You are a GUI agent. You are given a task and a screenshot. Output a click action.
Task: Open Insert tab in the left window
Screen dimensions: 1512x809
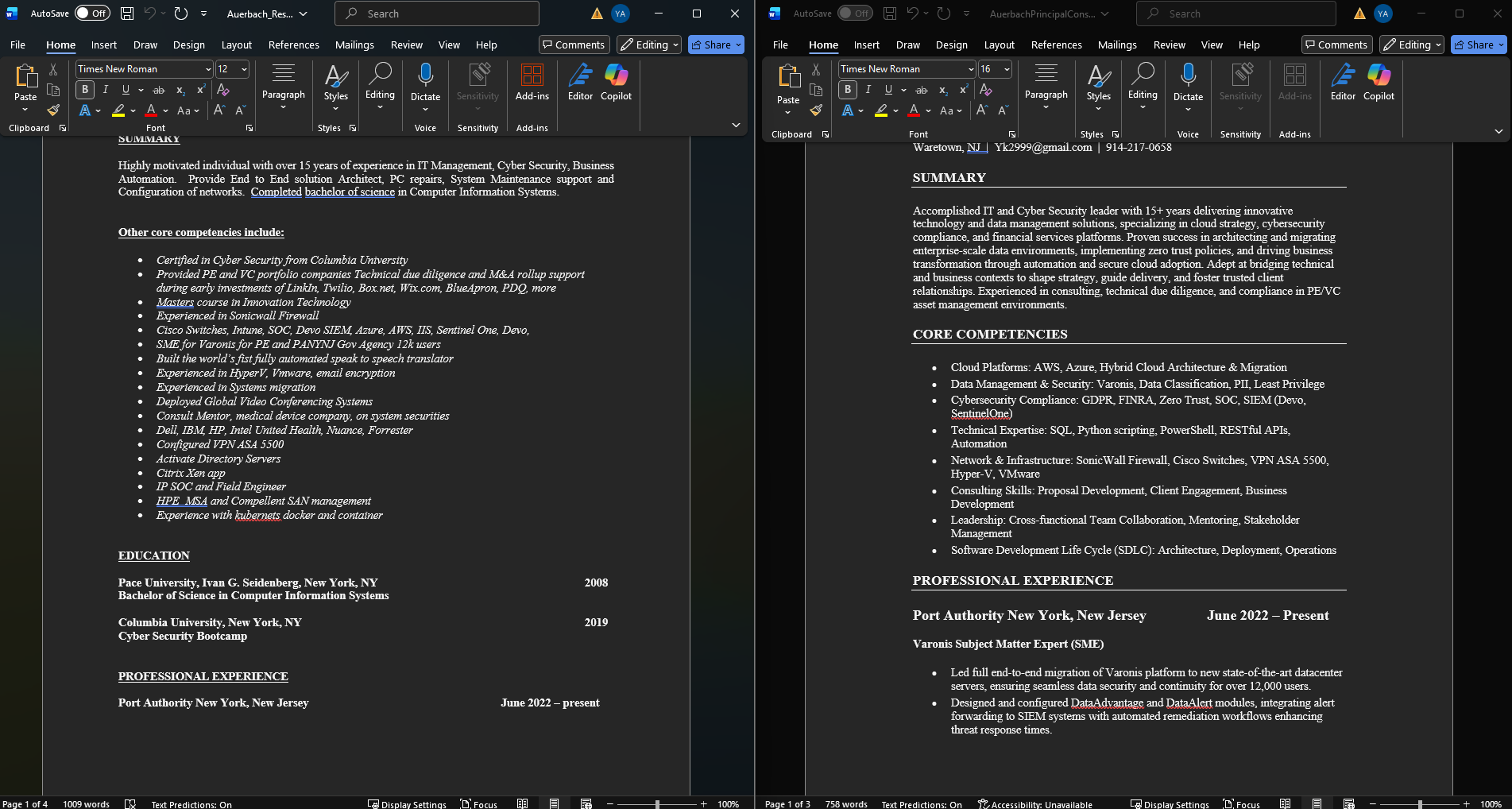point(103,45)
